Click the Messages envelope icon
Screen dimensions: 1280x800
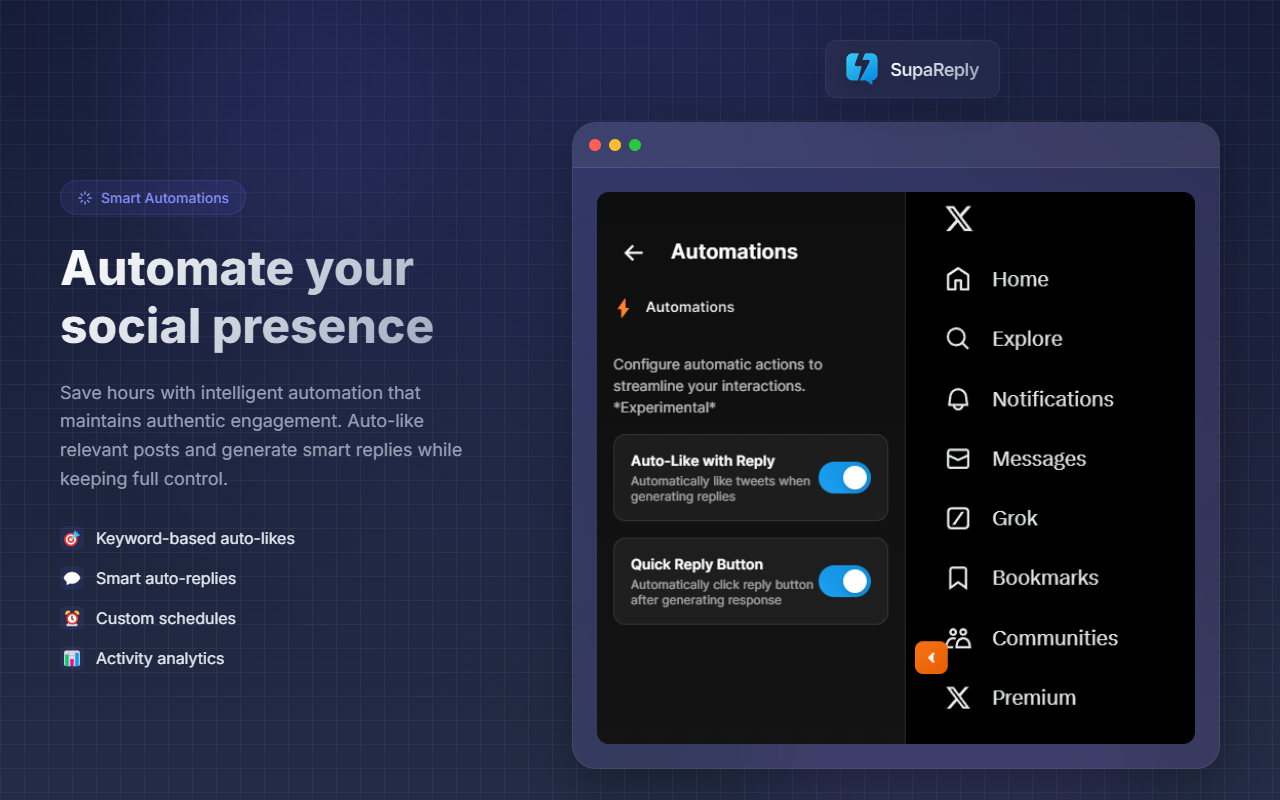click(958, 459)
